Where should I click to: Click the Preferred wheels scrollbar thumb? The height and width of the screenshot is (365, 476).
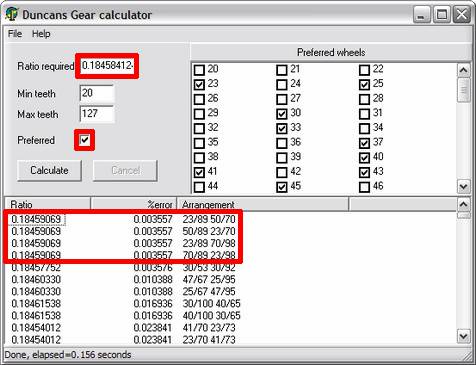pos(464,90)
